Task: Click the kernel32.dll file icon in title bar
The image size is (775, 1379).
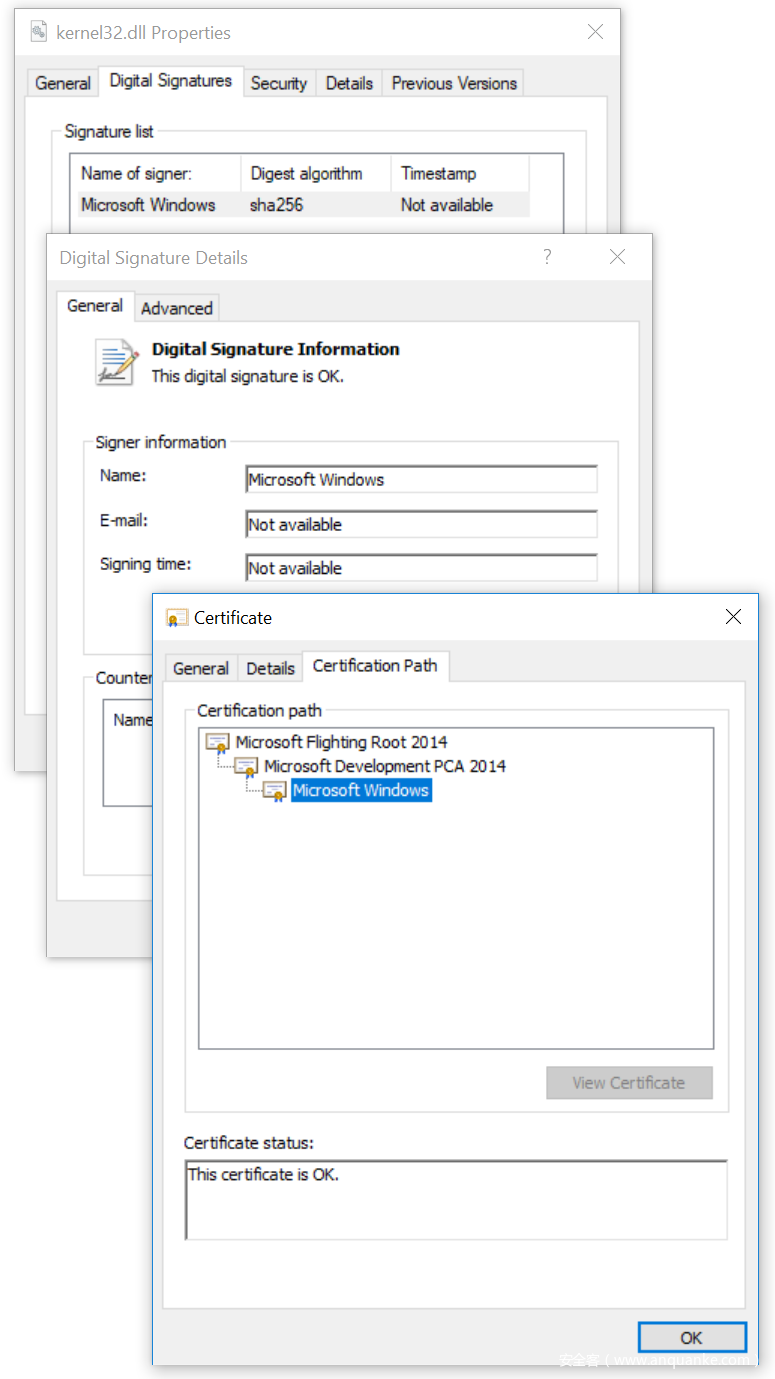Action: (x=39, y=32)
